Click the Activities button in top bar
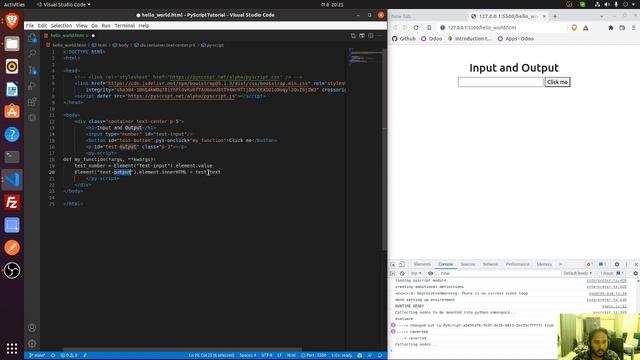The height and width of the screenshot is (360, 640). [14, 4]
